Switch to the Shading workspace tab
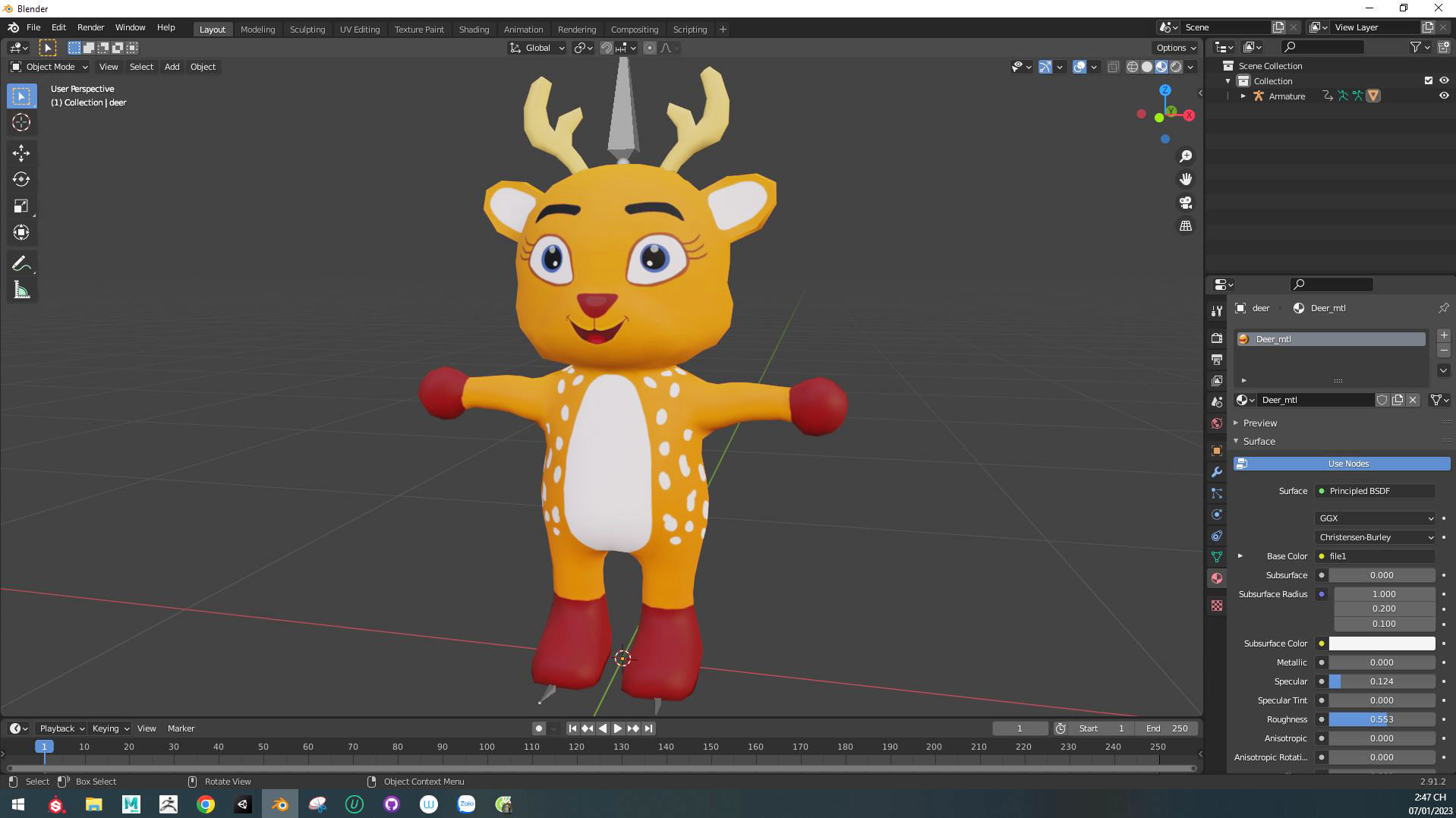 pyautogui.click(x=474, y=29)
